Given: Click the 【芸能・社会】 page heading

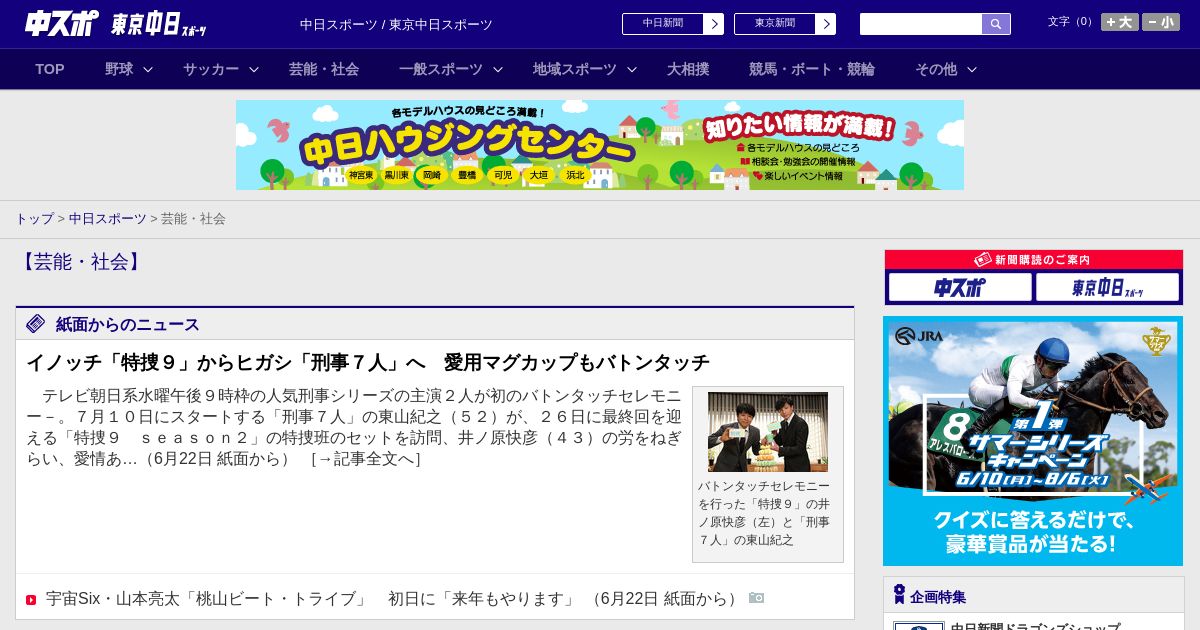Looking at the screenshot, I should coord(81,262).
